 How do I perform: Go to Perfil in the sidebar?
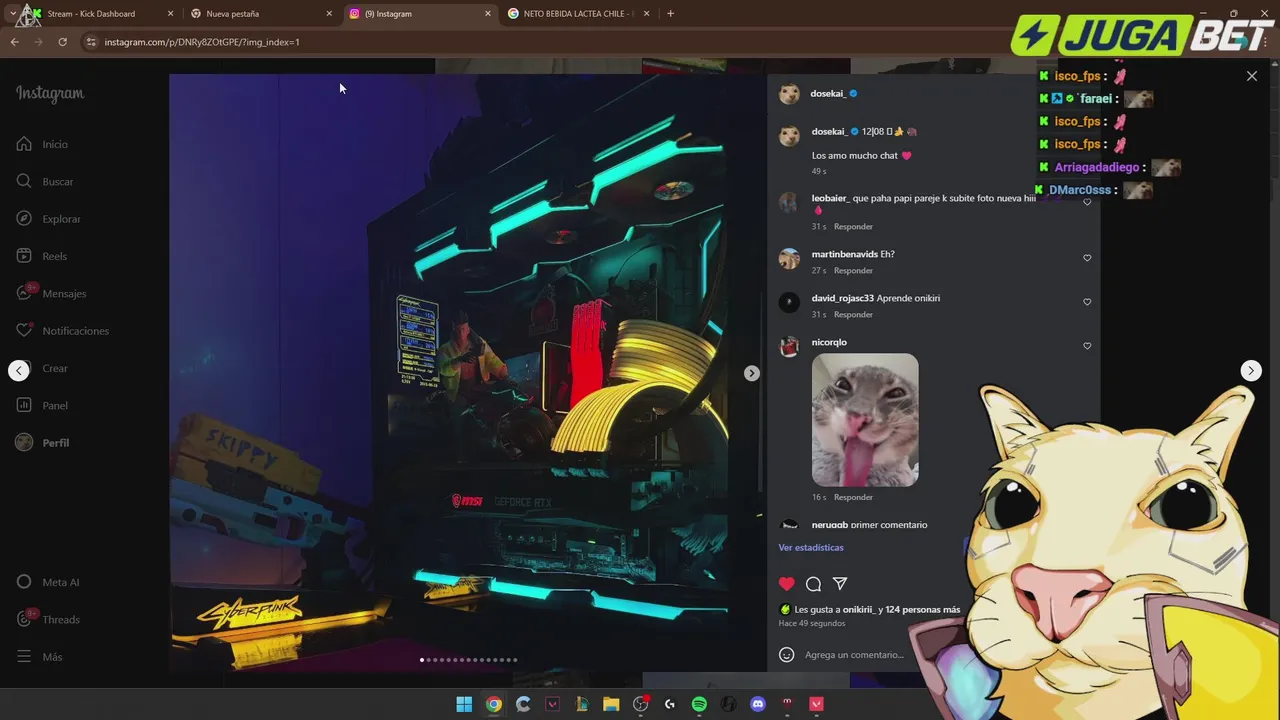[x=43, y=443]
